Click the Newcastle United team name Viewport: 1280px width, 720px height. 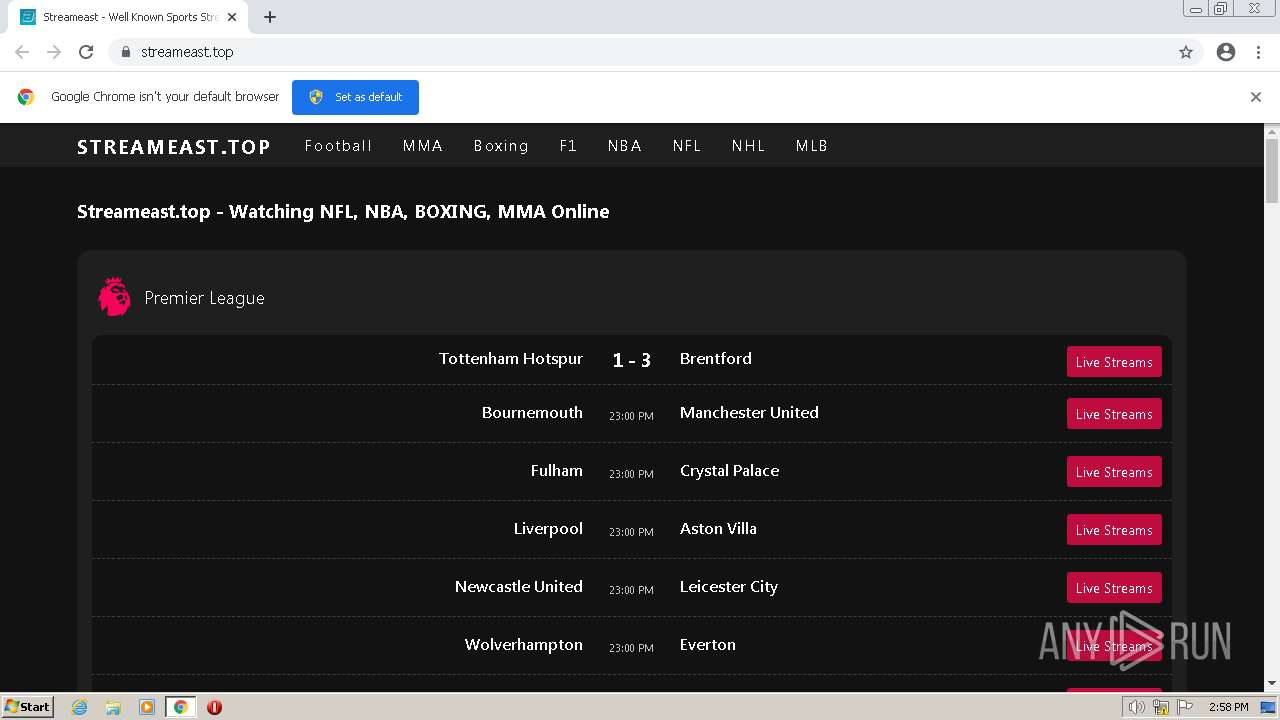[x=519, y=587]
